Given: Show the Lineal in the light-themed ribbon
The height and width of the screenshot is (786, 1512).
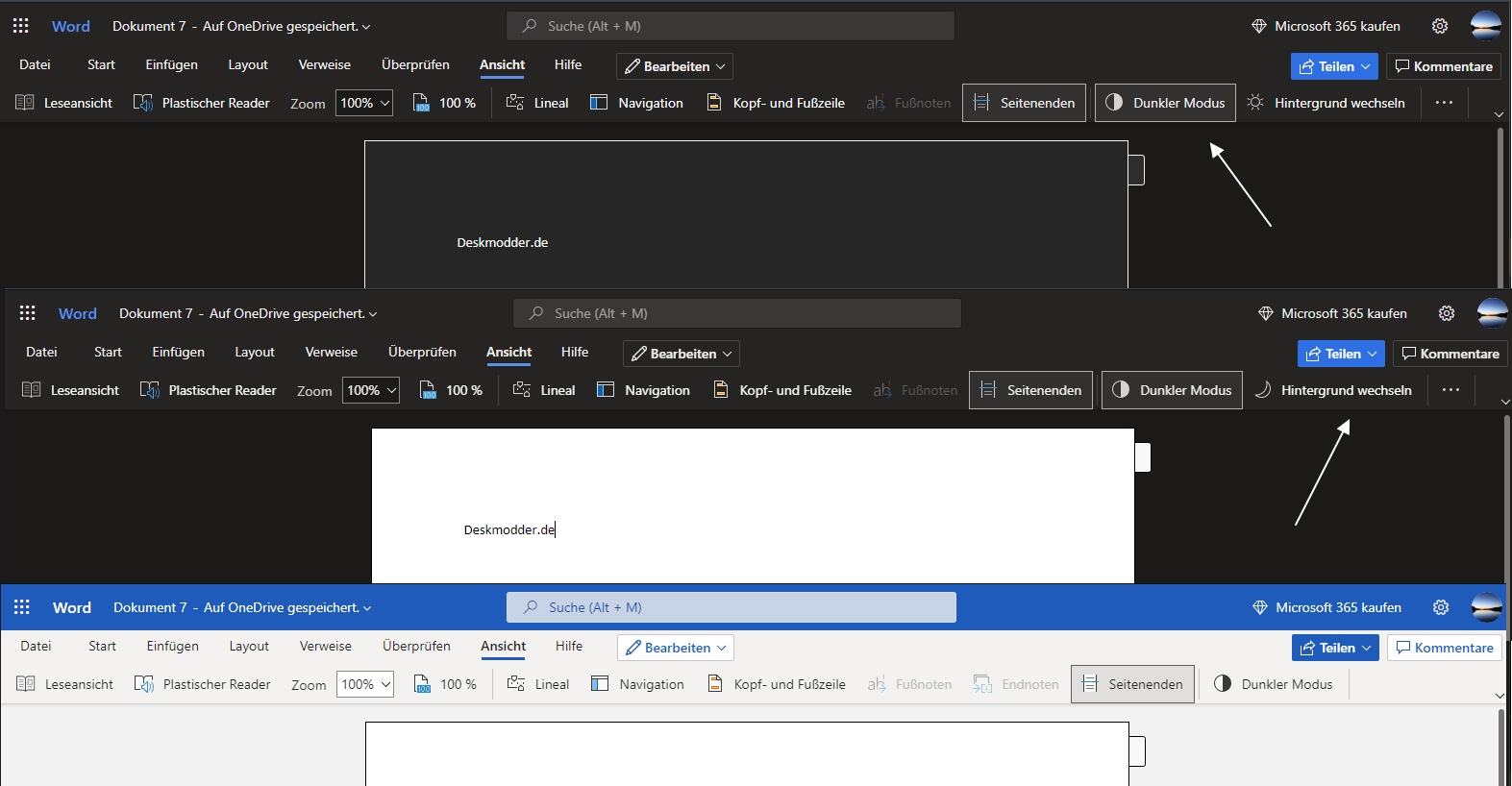Looking at the screenshot, I should click(538, 684).
